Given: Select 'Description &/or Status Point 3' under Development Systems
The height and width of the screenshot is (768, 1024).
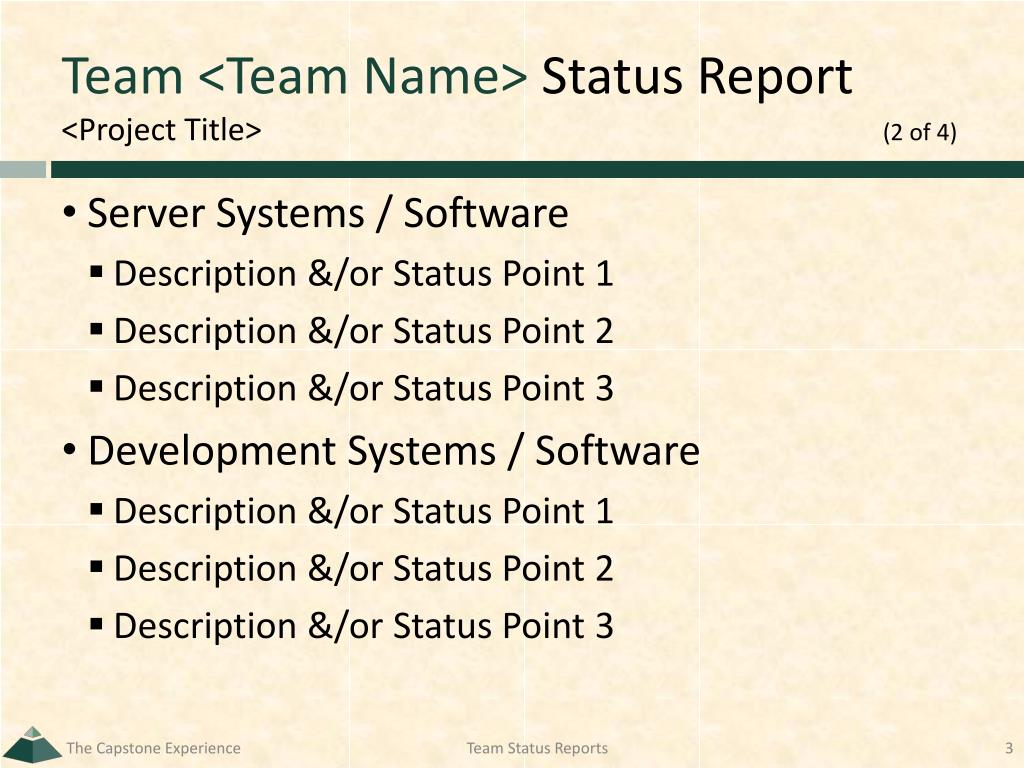Looking at the screenshot, I should pos(364,626).
